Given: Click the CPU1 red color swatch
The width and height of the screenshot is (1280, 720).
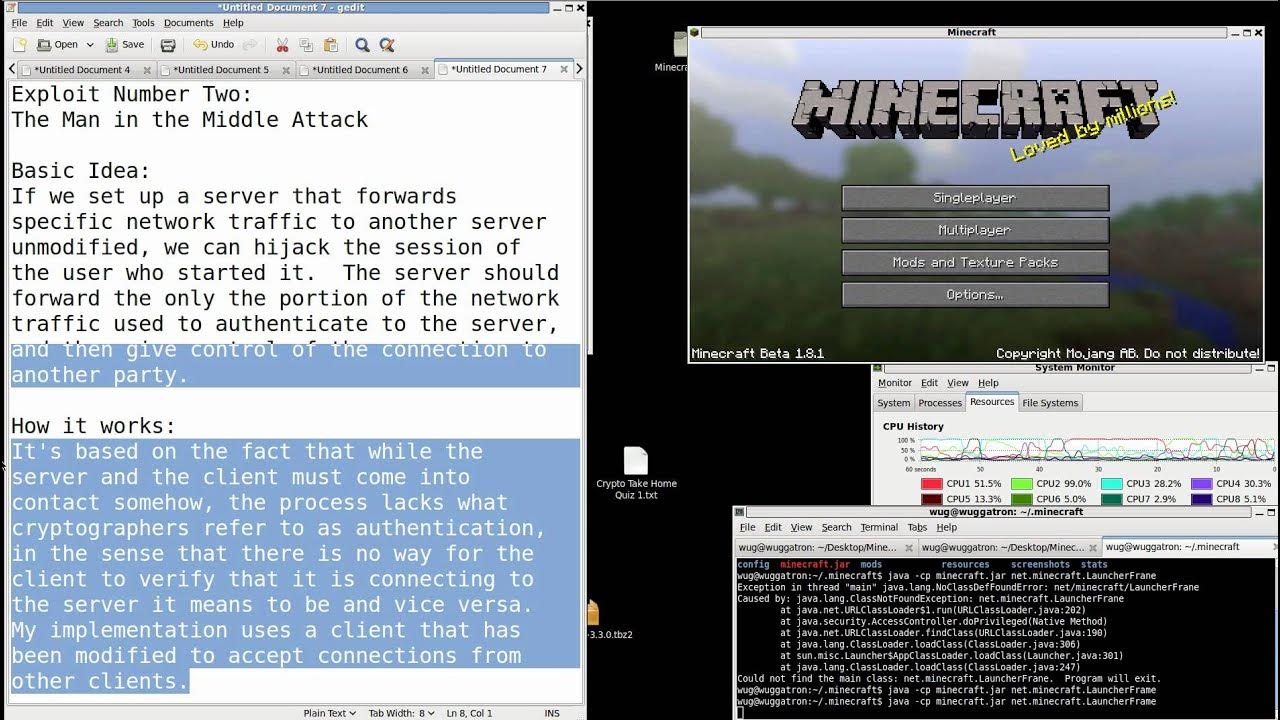Looking at the screenshot, I should coord(932,484).
